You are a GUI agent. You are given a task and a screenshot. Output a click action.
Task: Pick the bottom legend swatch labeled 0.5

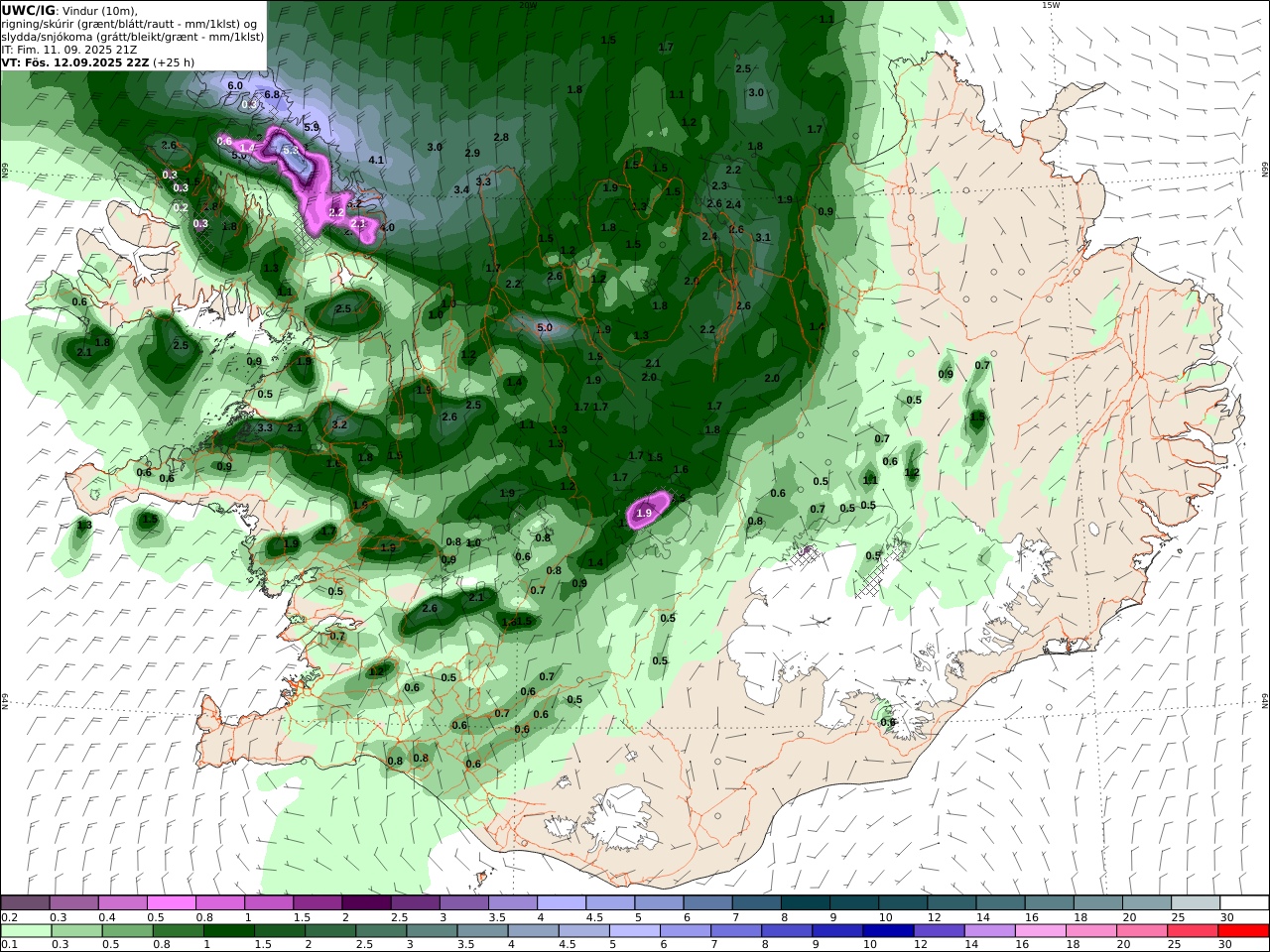click(x=127, y=931)
